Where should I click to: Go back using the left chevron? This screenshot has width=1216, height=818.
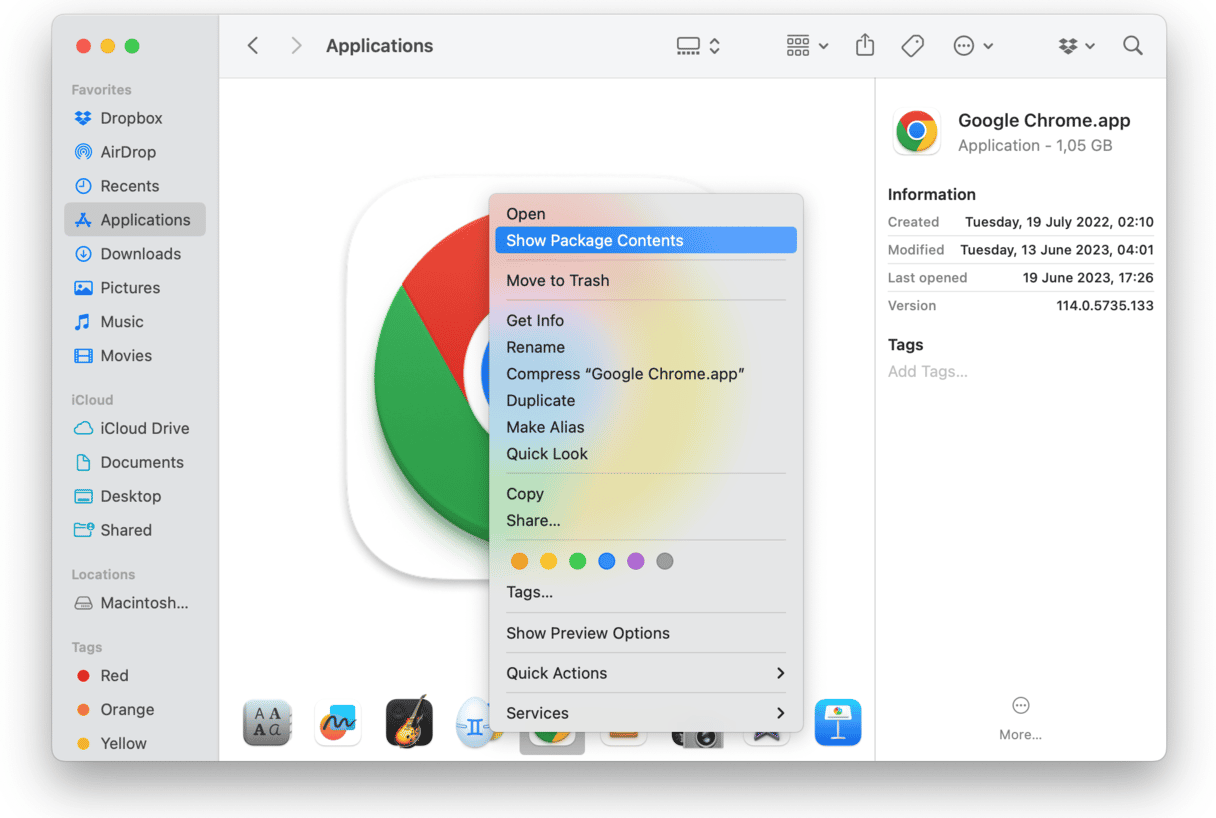pyautogui.click(x=253, y=46)
